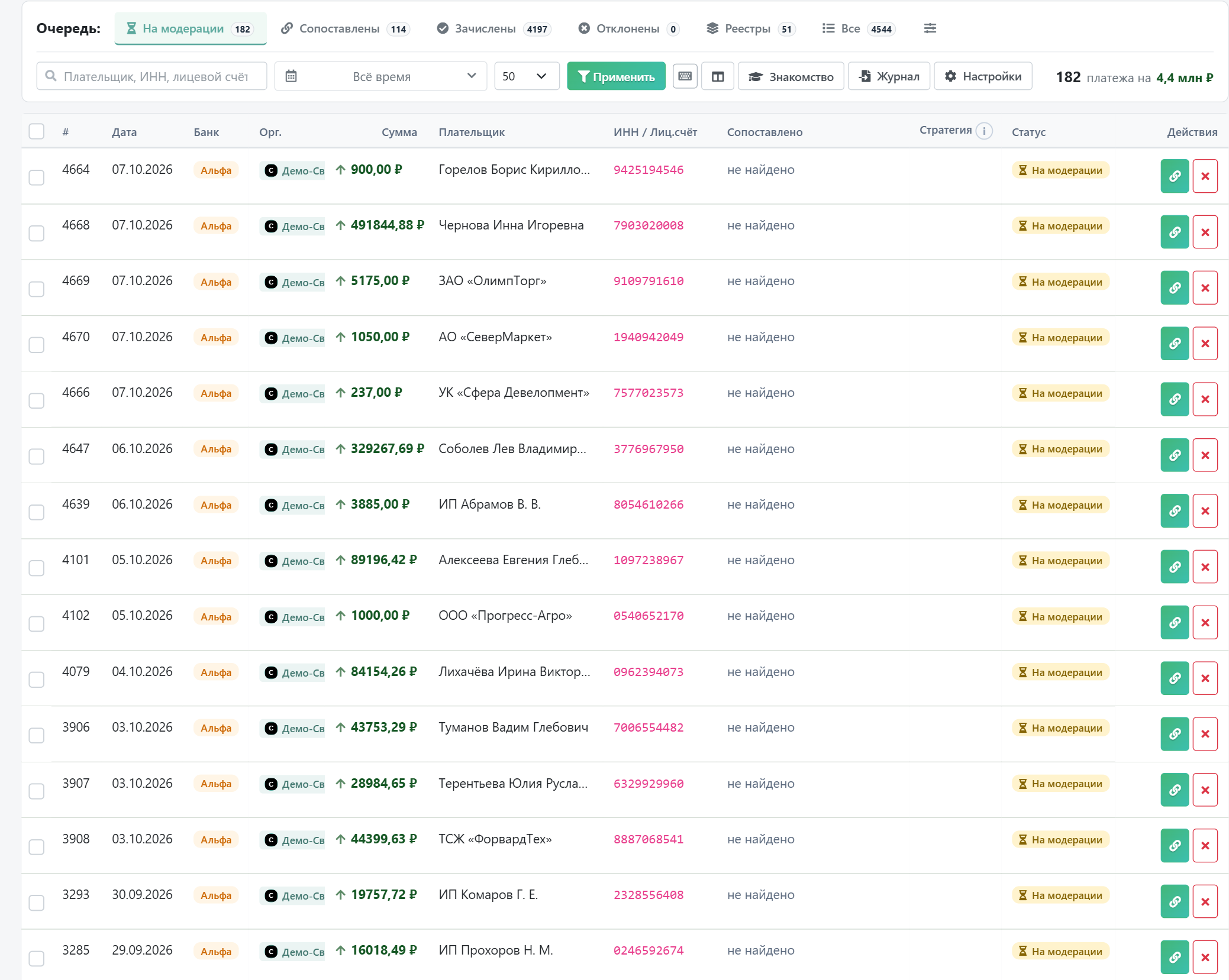Open the 50 rows-per-page dropdown
Screen dimensions: 1229x980
[526, 76]
